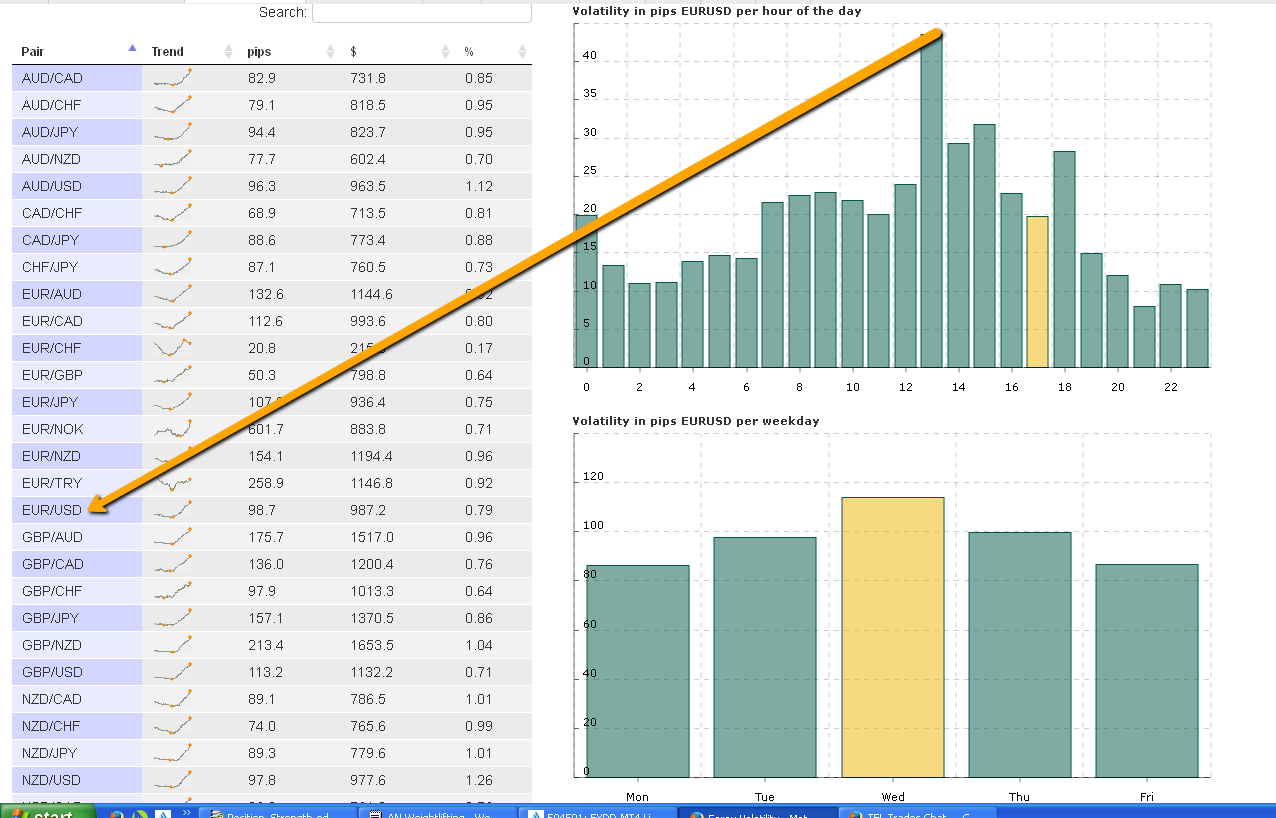Click the Tue bar in weekday chart

[765, 657]
